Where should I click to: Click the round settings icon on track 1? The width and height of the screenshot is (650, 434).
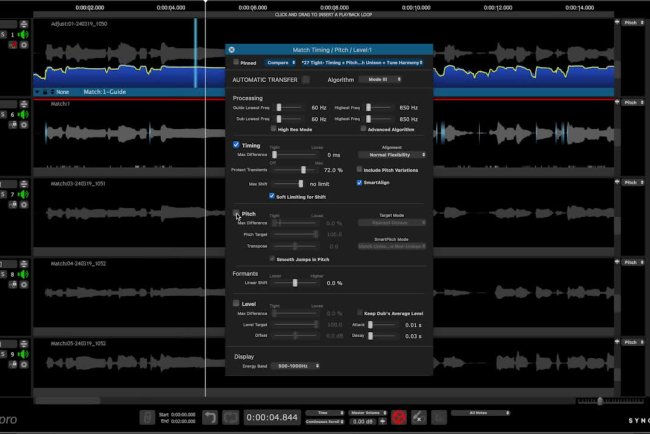coord(24,45)
